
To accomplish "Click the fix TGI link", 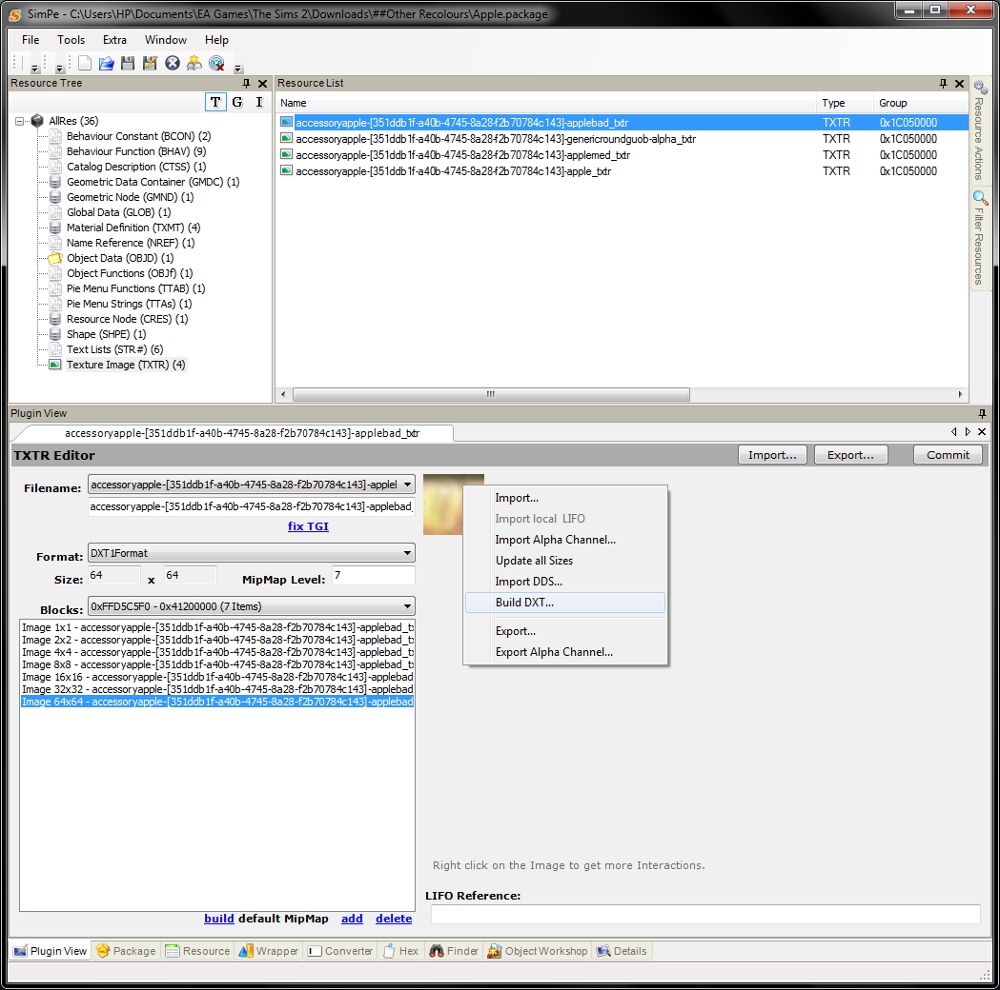I will (308, 526).
